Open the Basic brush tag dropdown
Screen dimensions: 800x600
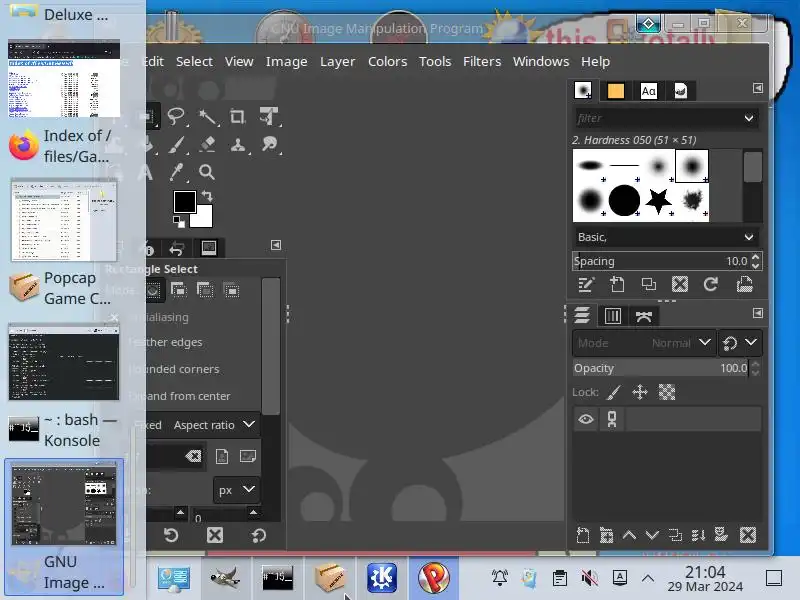click(666, 237)
